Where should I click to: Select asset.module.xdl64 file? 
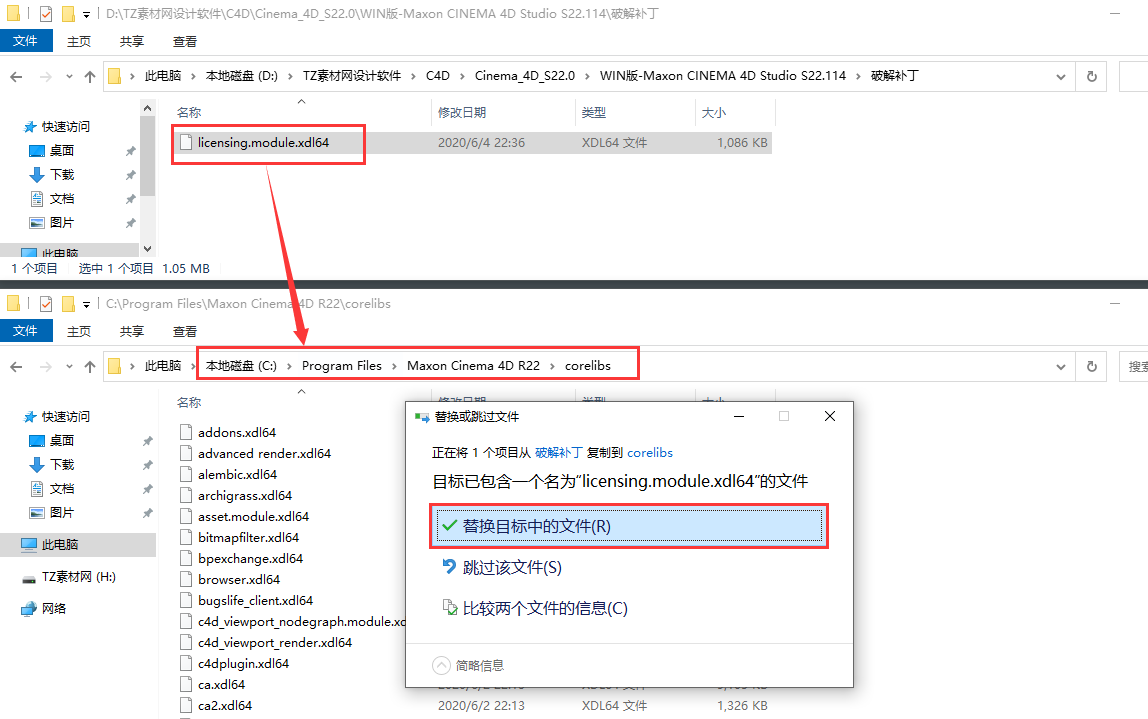point(253,517)
